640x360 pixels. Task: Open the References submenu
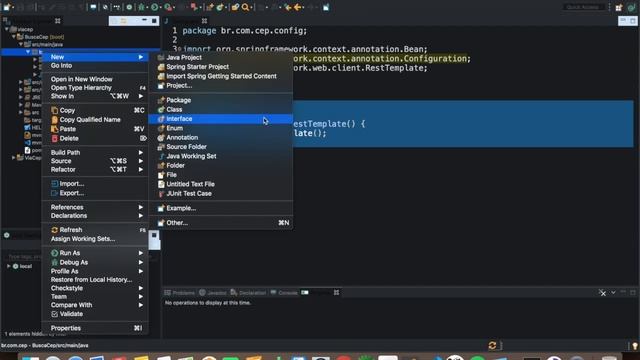click(95, 207)
